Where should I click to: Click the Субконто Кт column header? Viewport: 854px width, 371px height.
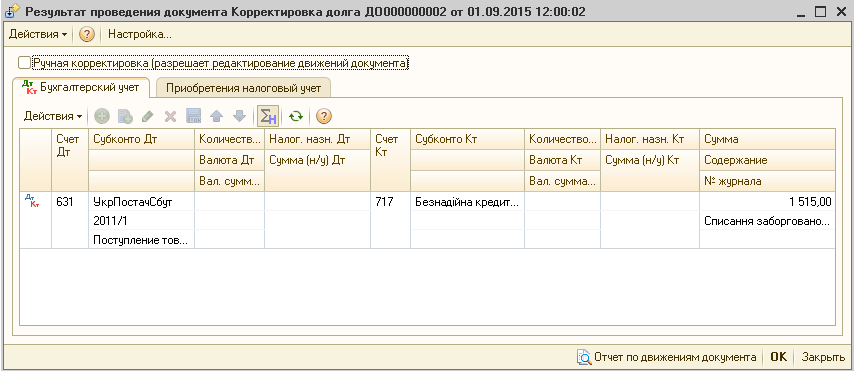point(467,139)
